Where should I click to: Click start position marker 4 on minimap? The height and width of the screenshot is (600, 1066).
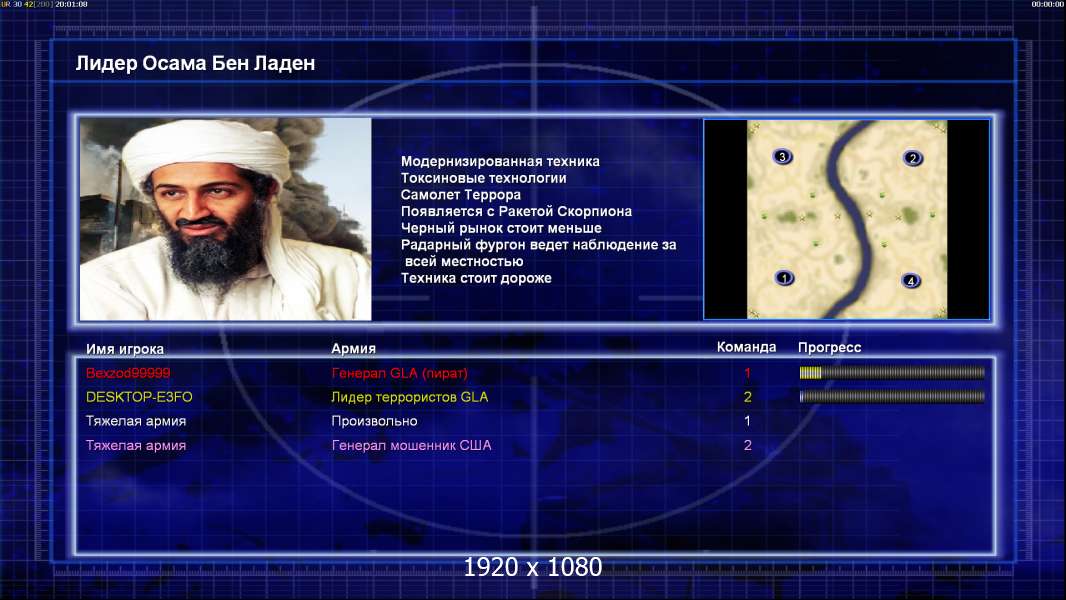[x=910, y=281]
